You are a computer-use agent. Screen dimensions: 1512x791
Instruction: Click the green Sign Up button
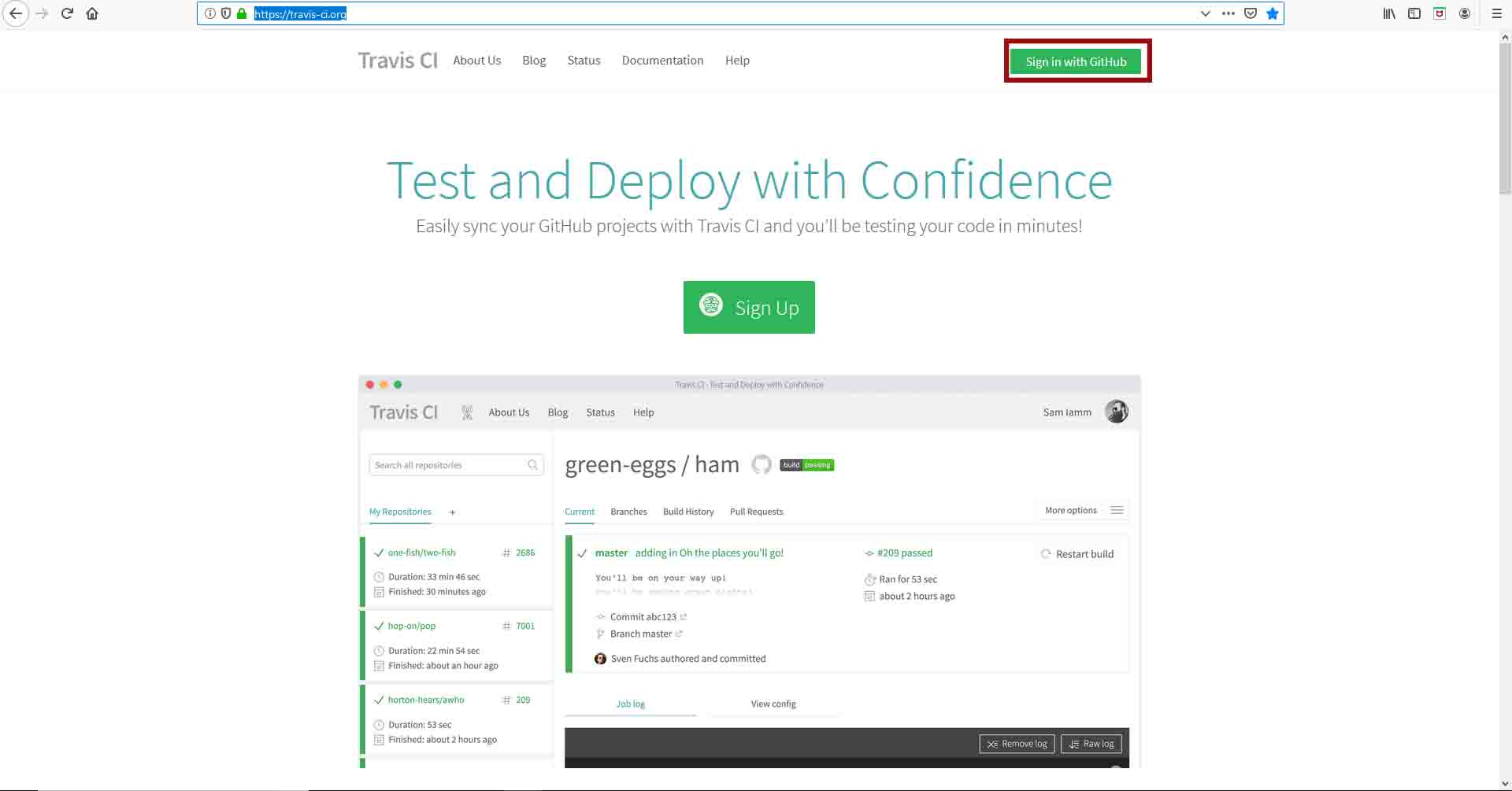749,307
